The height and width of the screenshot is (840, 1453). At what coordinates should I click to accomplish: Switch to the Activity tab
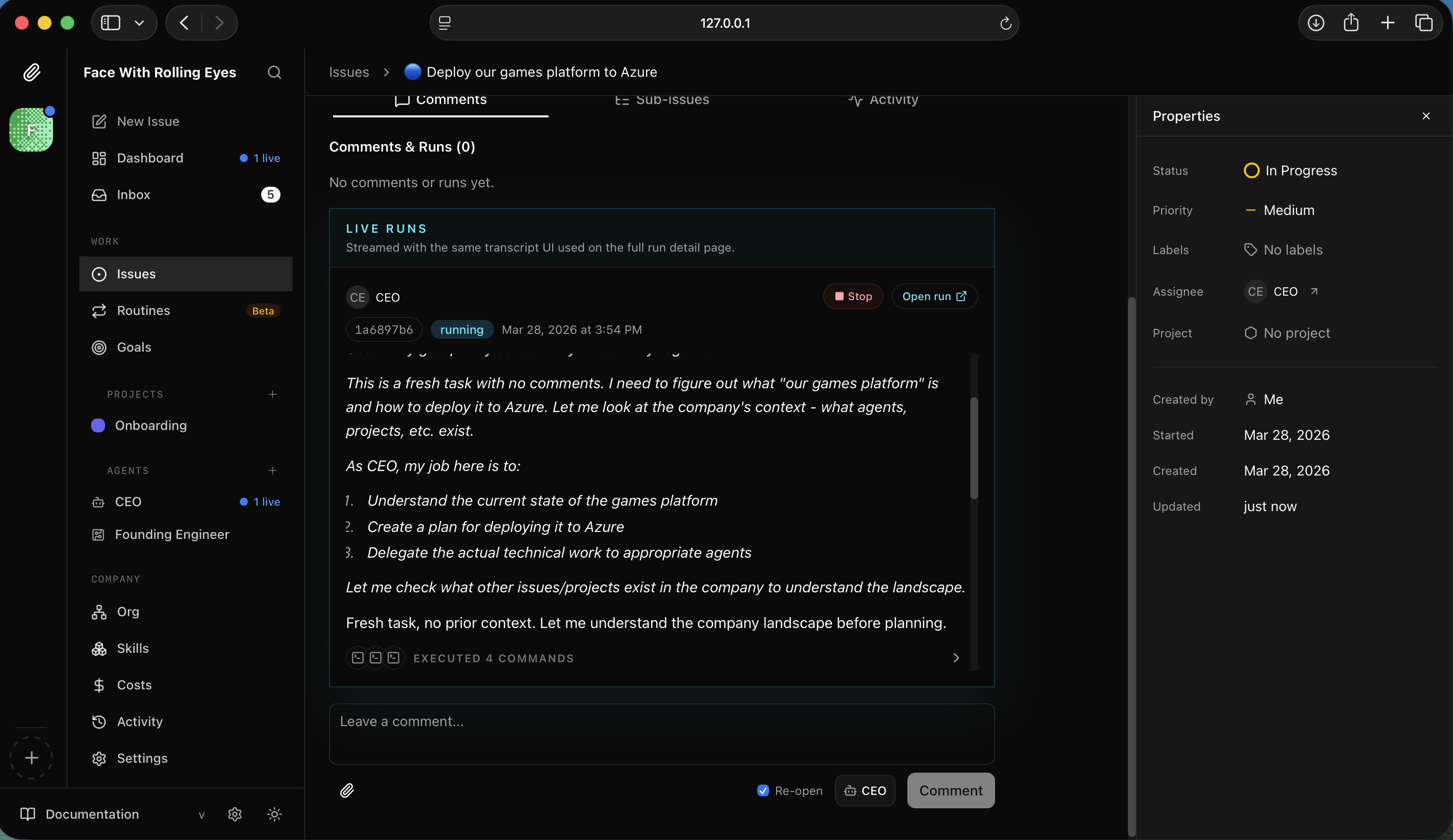(x=884, y=100)
